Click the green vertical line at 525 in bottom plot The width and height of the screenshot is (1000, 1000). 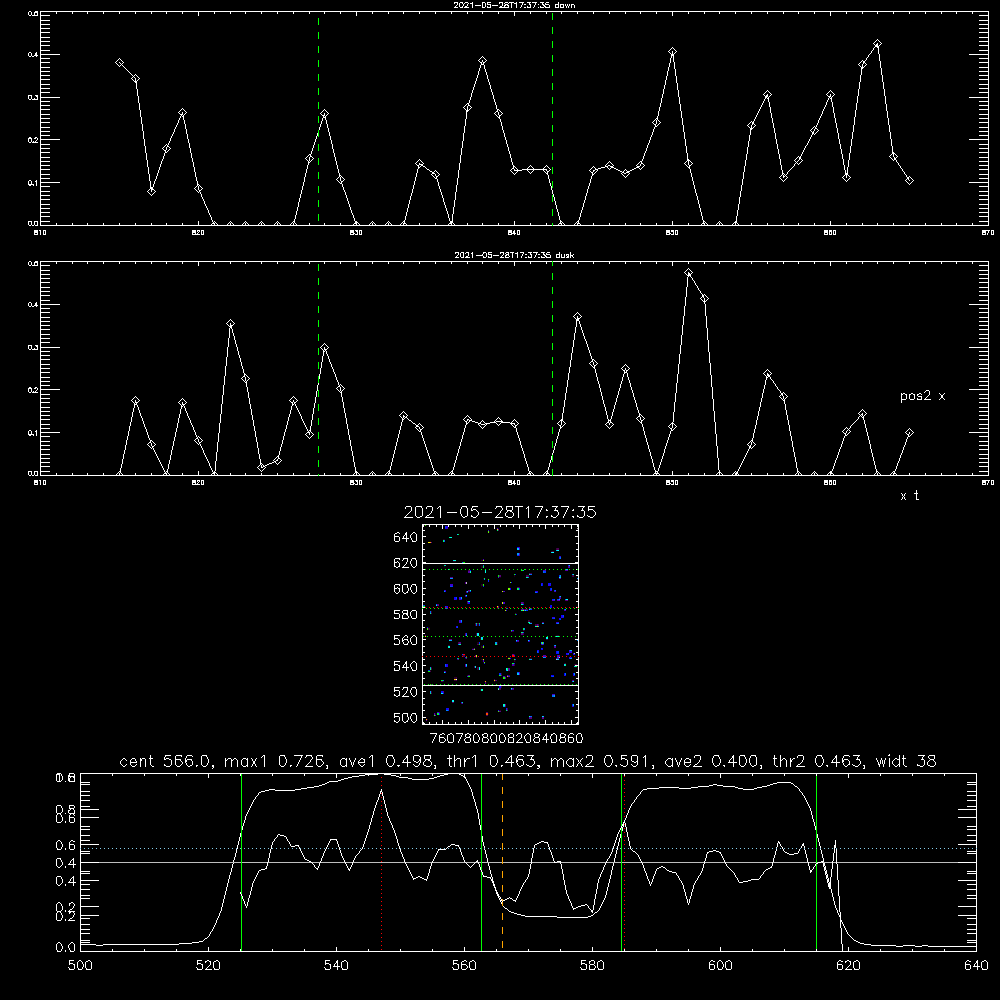point(241,861)
